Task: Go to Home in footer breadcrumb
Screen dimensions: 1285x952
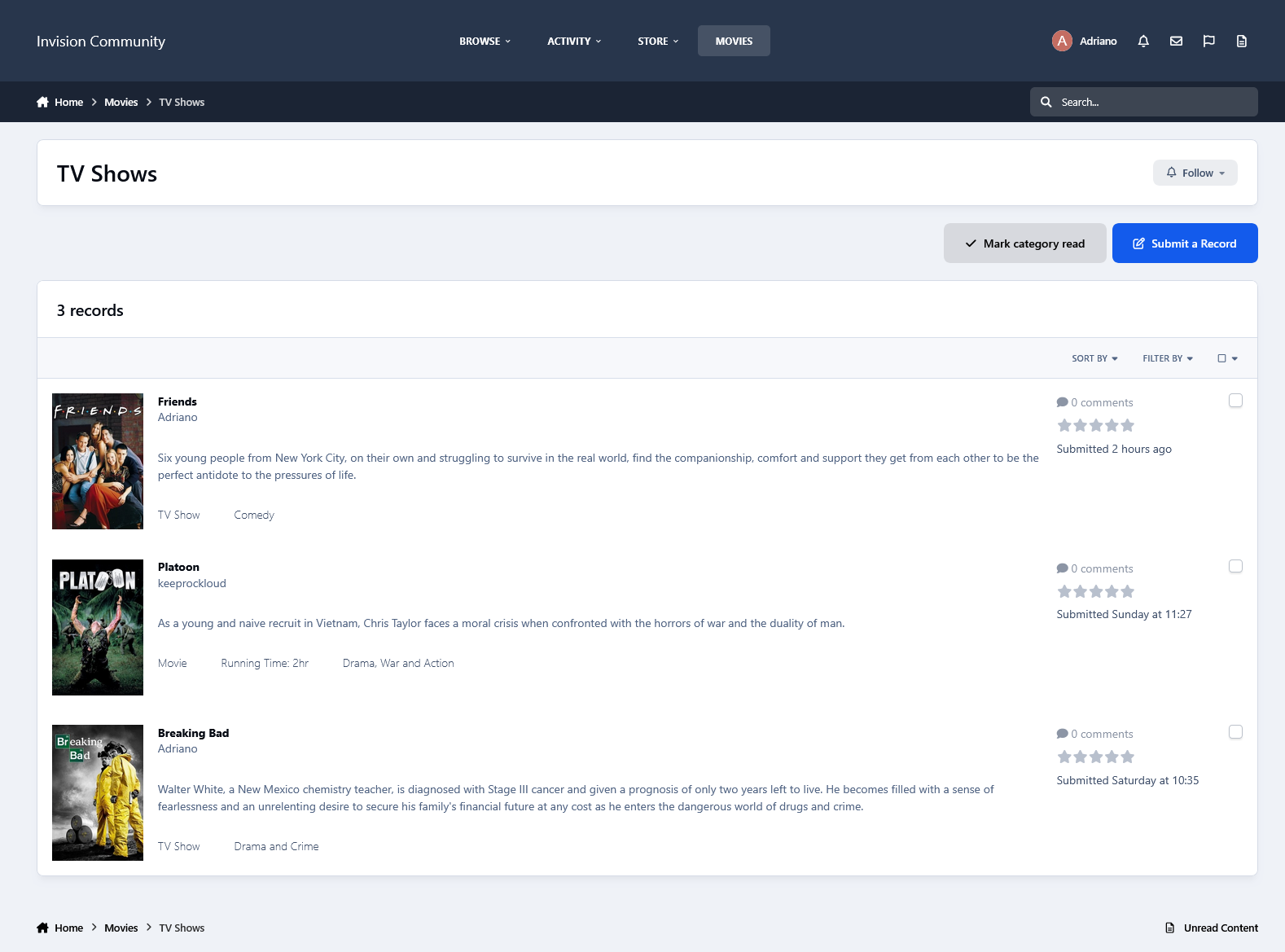Action: [x=68, y=928]
